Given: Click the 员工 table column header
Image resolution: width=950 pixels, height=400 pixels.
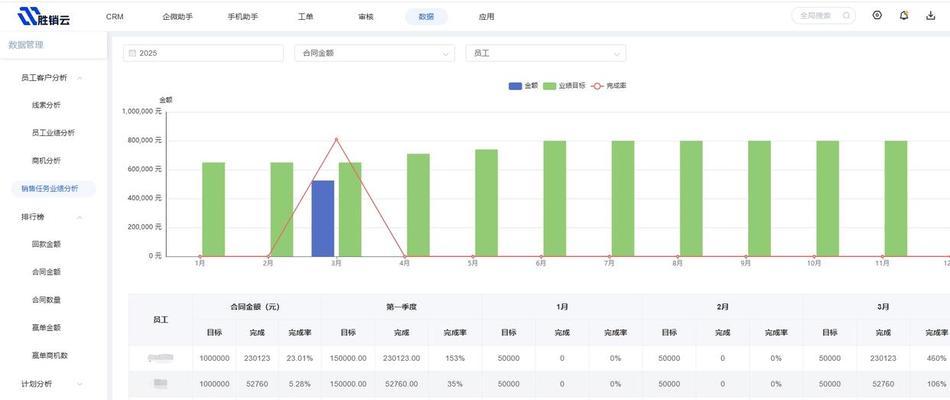Looking at the screenshot, I should coord(161,319).
